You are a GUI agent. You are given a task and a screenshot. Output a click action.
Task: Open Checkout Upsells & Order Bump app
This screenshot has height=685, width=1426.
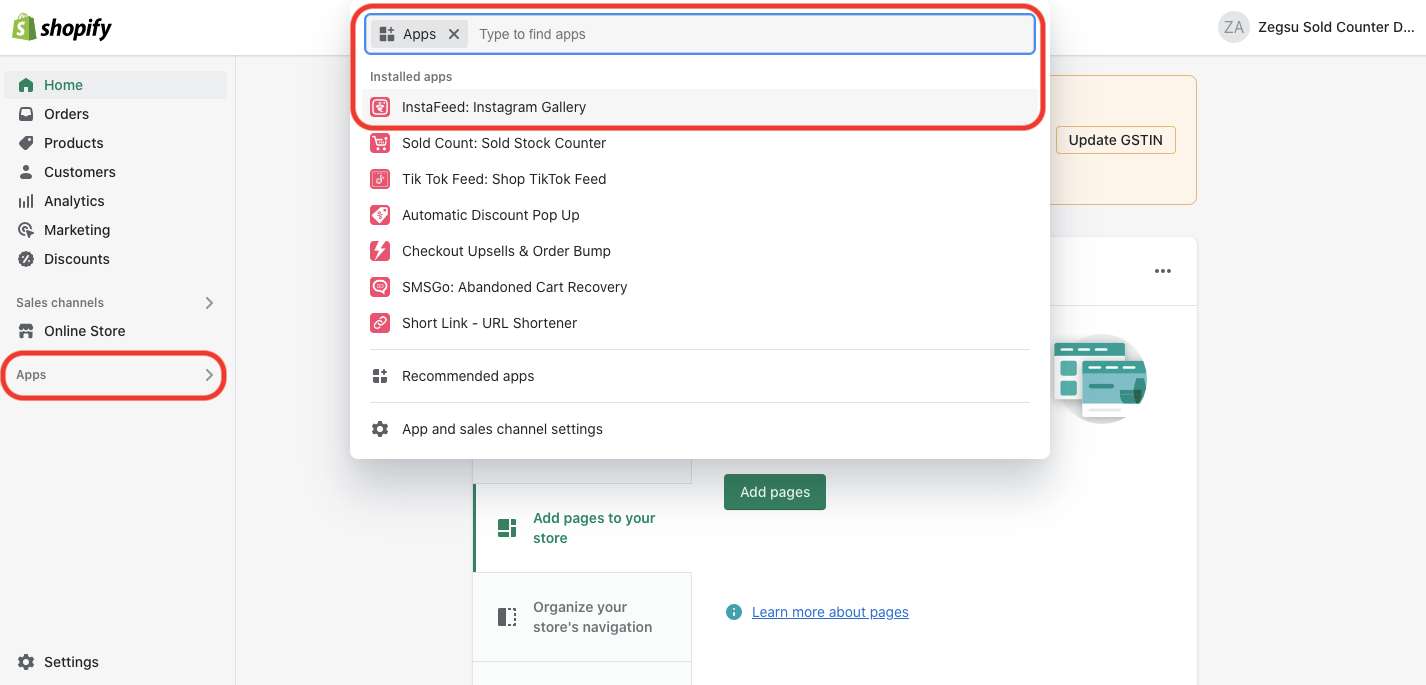click(x=505, y=251)
